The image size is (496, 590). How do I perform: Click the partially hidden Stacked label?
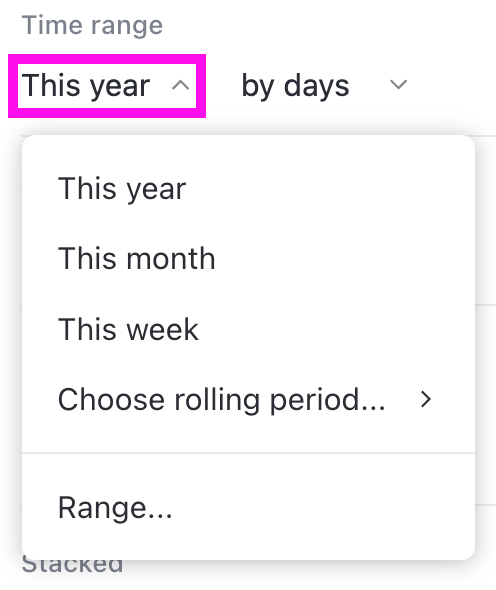pos(72,566)
